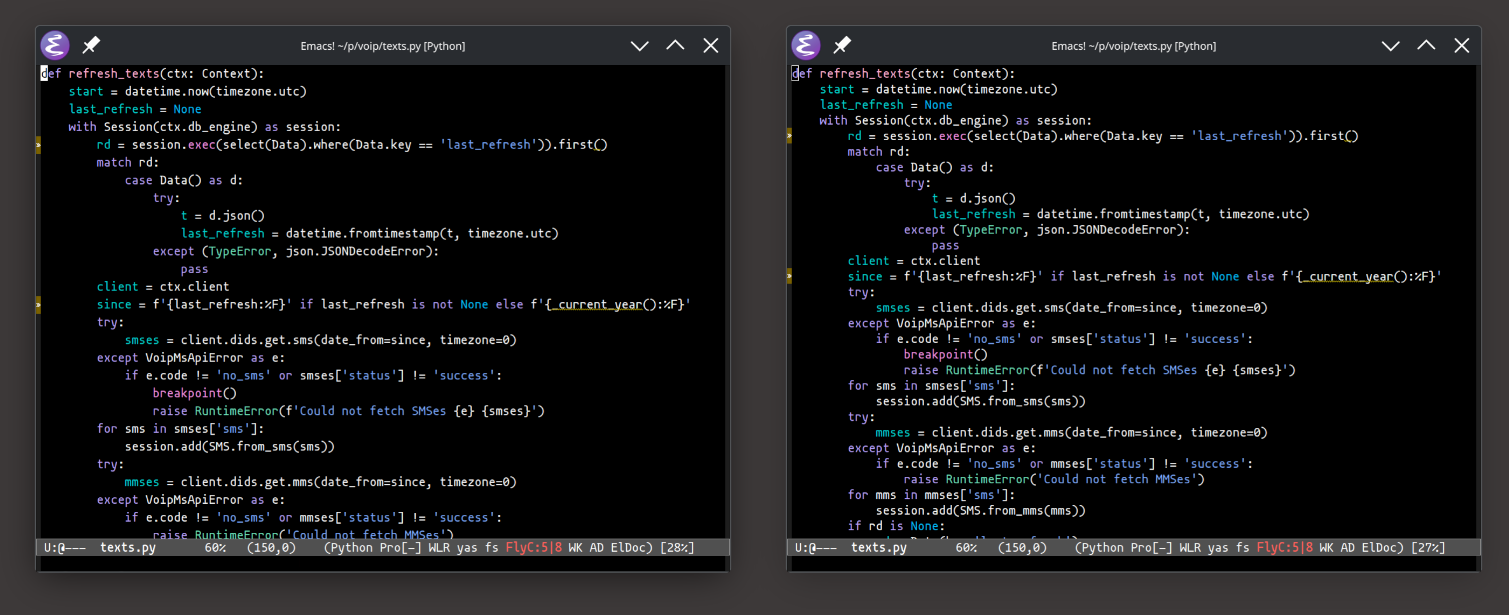Screen dimensions: 1509x615
Task: Click 'ElDoc' minor mode in right mode line
Action: point(1380,548)
